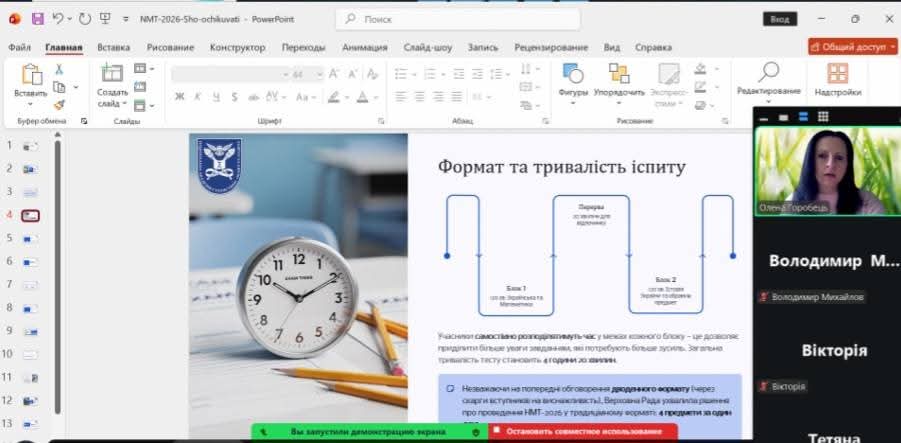Open the font size dropdown

point(318,74)
